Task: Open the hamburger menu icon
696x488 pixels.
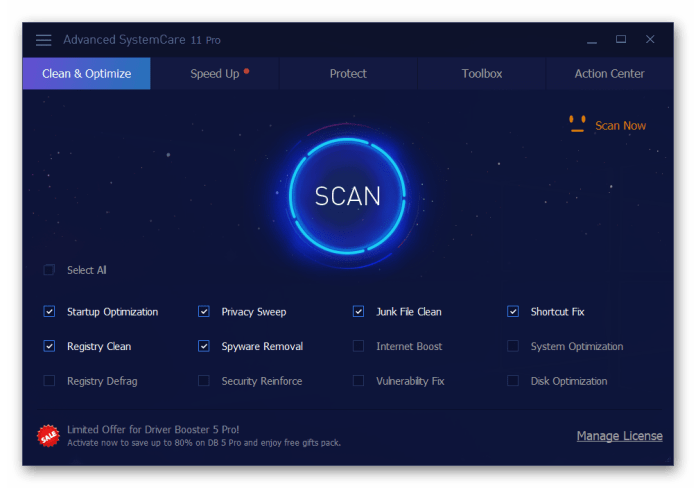Action: pos(44,40)
